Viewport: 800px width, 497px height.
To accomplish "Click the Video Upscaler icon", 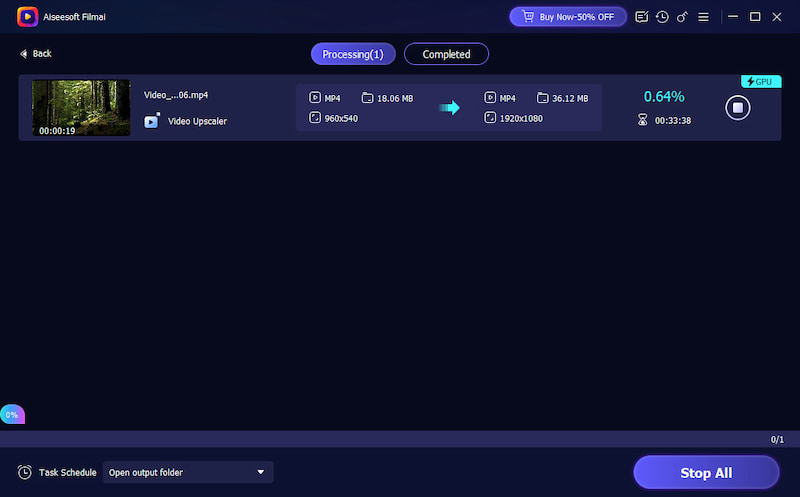I will (x=152, y=121).
